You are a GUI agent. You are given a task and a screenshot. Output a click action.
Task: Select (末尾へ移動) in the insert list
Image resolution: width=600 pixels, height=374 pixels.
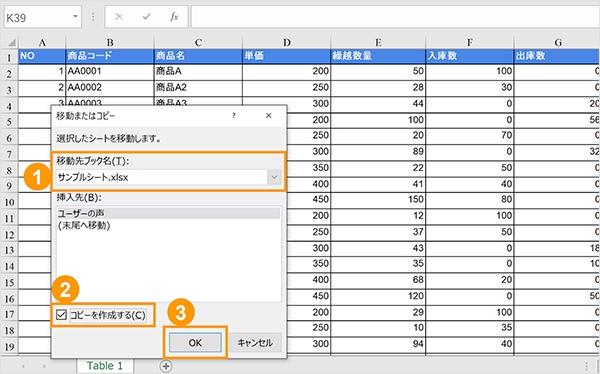pos(168,226)
